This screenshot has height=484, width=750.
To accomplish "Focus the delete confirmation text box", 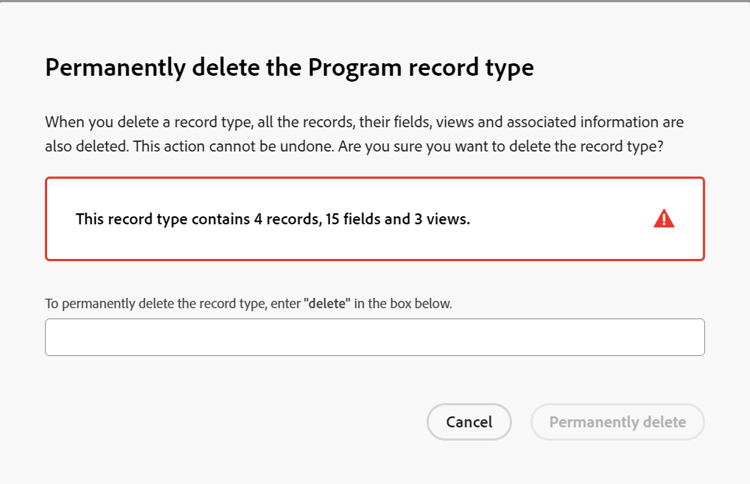I will coord(375,337).
